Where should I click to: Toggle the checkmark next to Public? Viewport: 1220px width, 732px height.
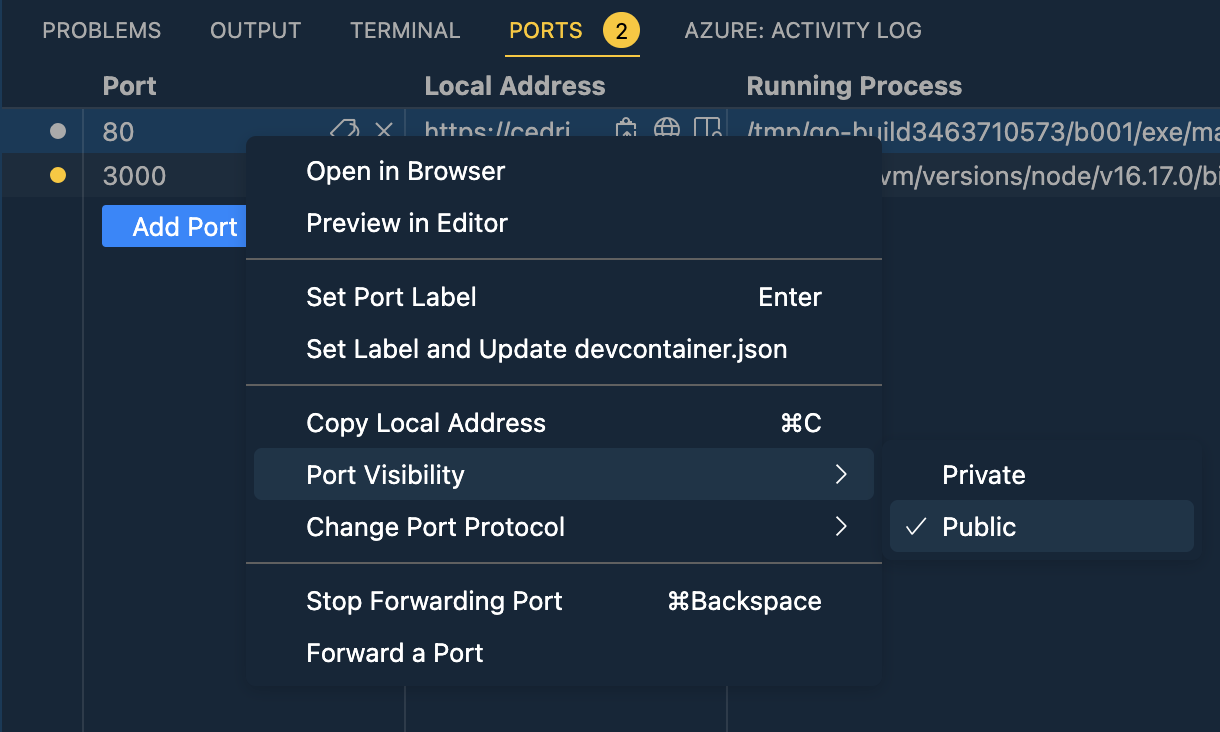(916, 527)
